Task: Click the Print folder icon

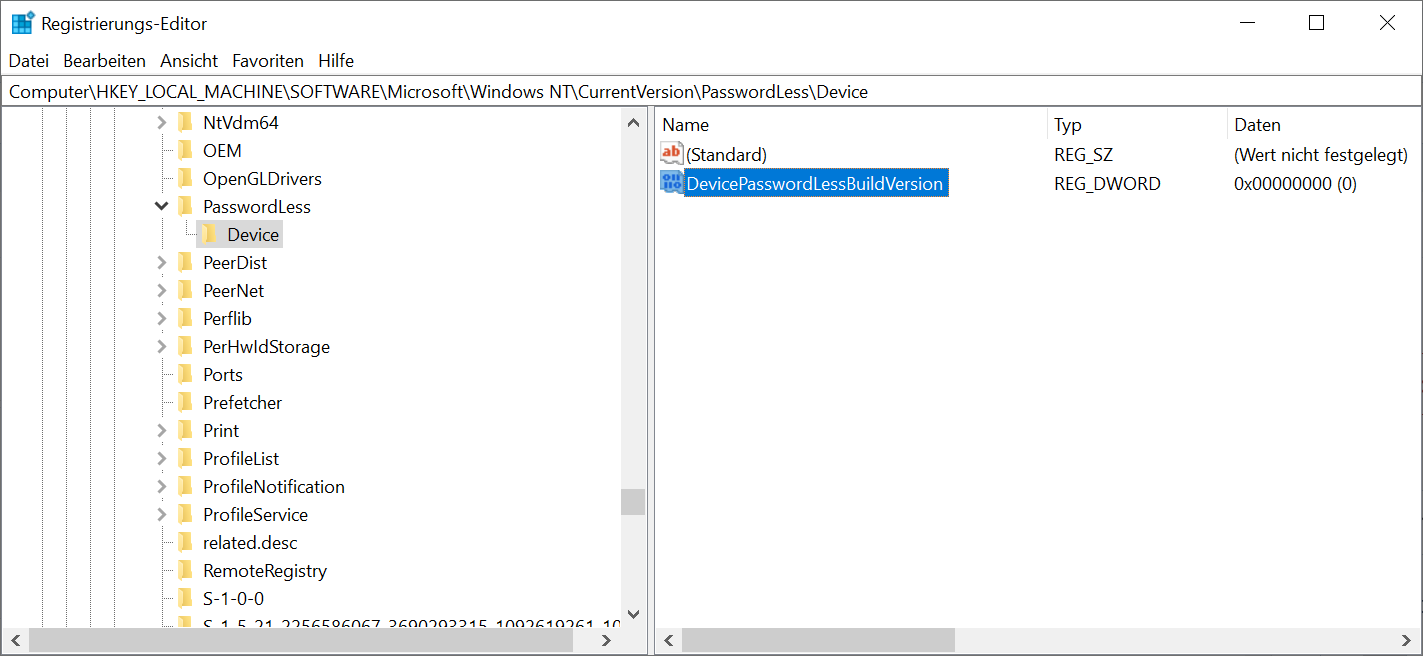Action: point(185,431)
